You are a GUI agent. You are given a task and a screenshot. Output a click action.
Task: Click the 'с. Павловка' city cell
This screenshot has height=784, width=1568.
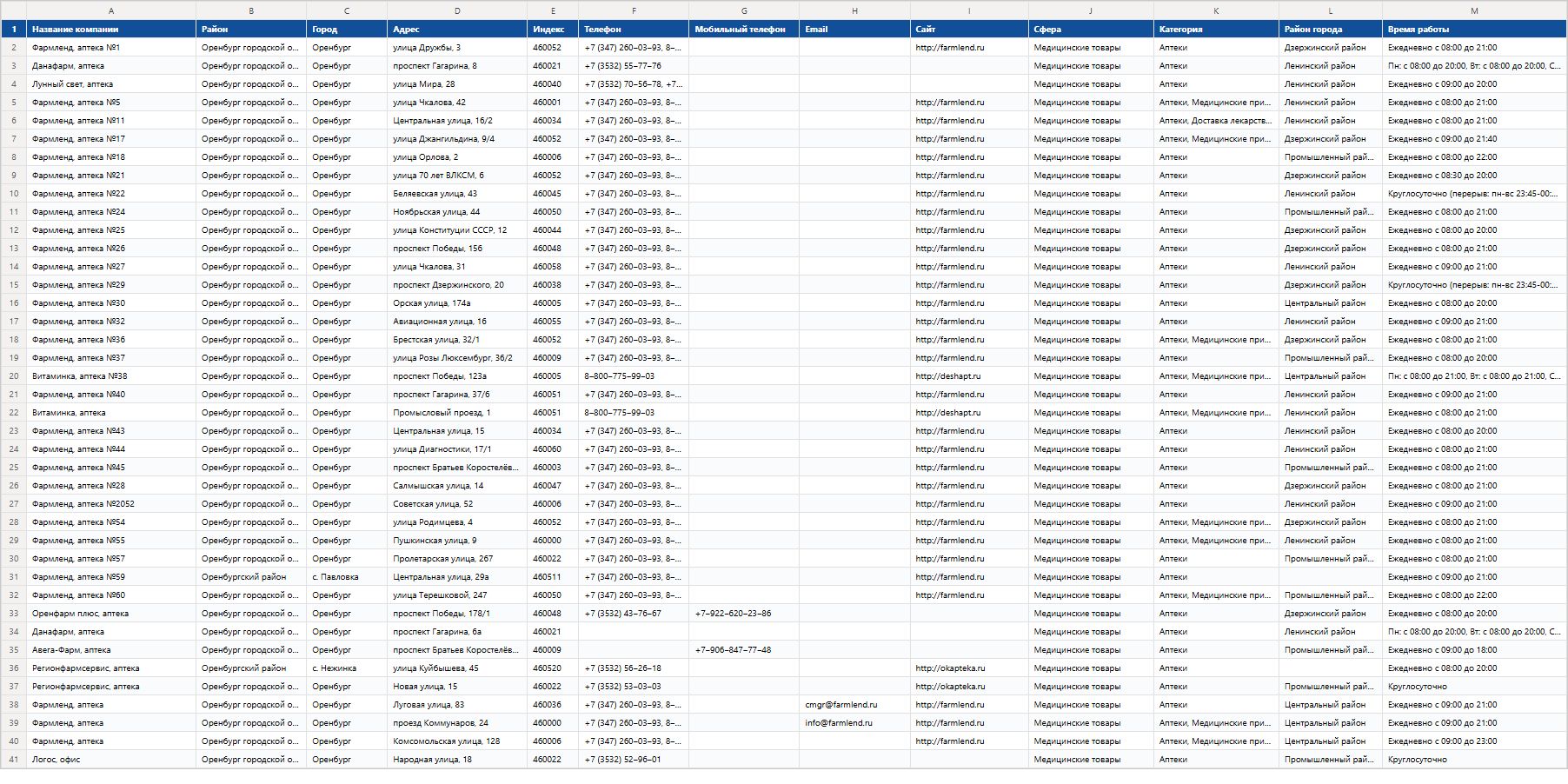click(x=347, y=577)
